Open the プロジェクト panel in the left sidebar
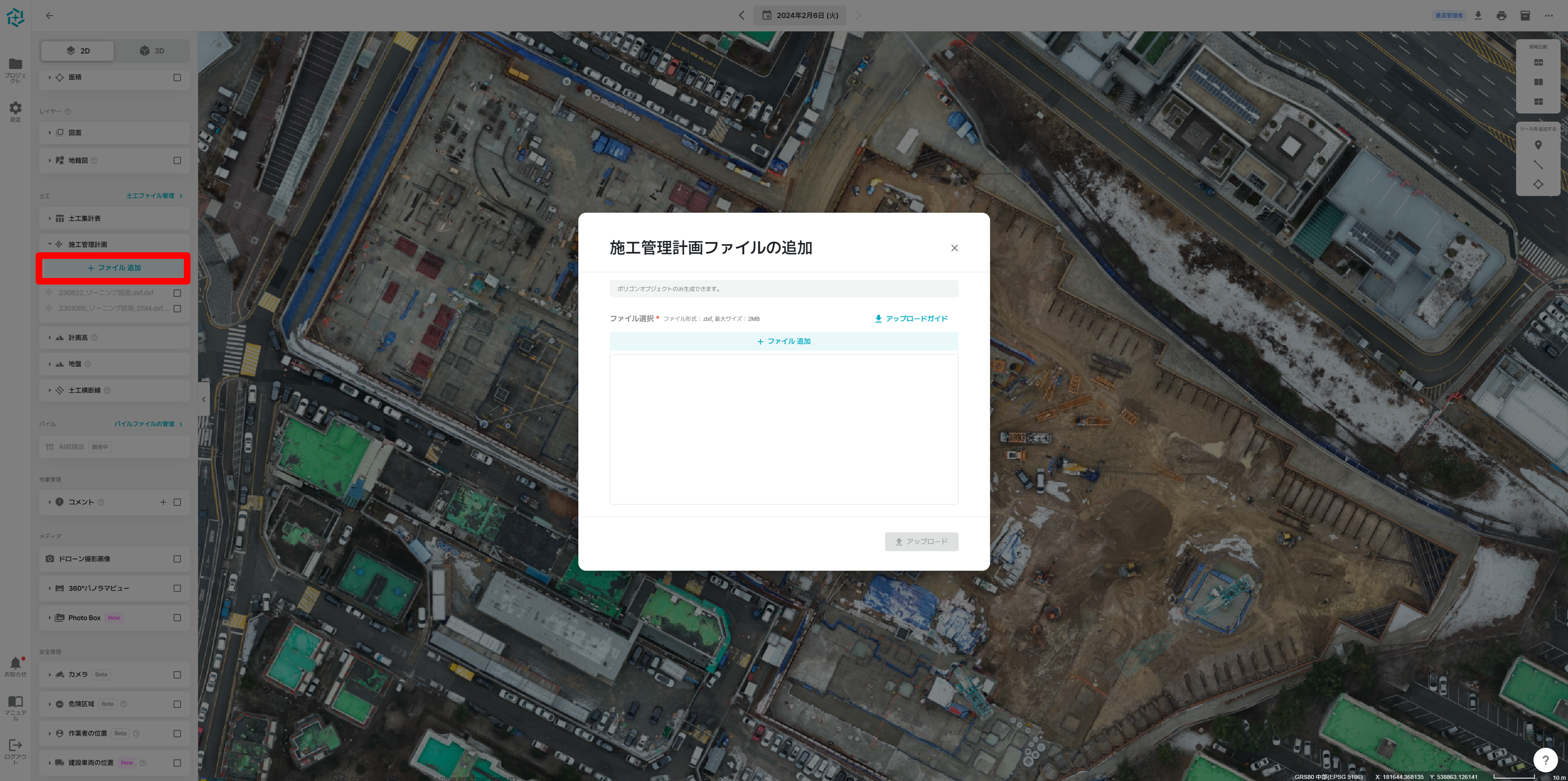Image resolution: width=1568 pixels, height=781 pixels. point(15,69)
